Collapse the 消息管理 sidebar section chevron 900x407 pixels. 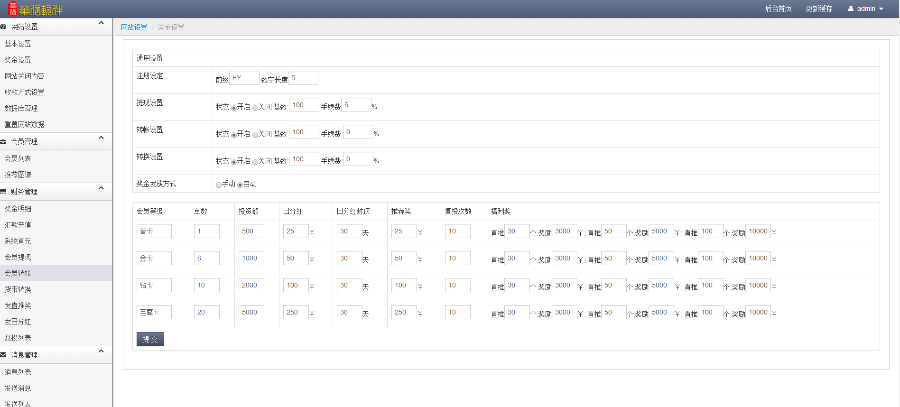pyautogui.click(x=101, y=351)
